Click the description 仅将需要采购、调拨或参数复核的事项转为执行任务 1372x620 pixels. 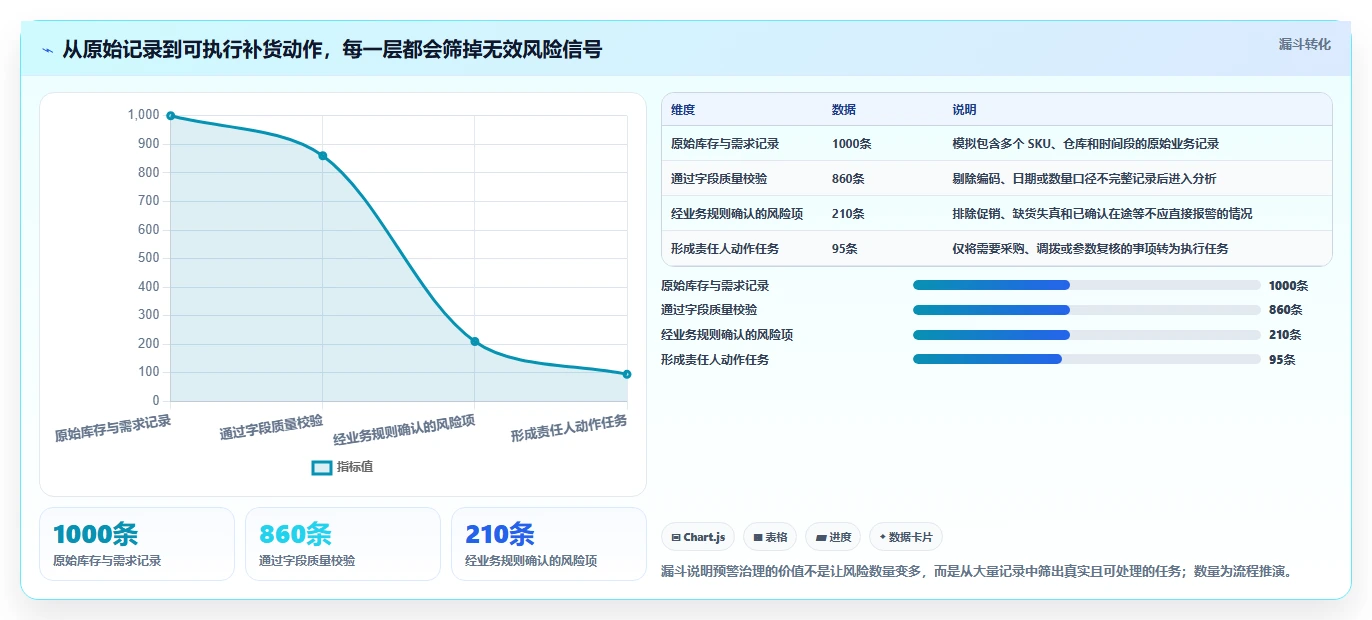[x=1091, y=249]
